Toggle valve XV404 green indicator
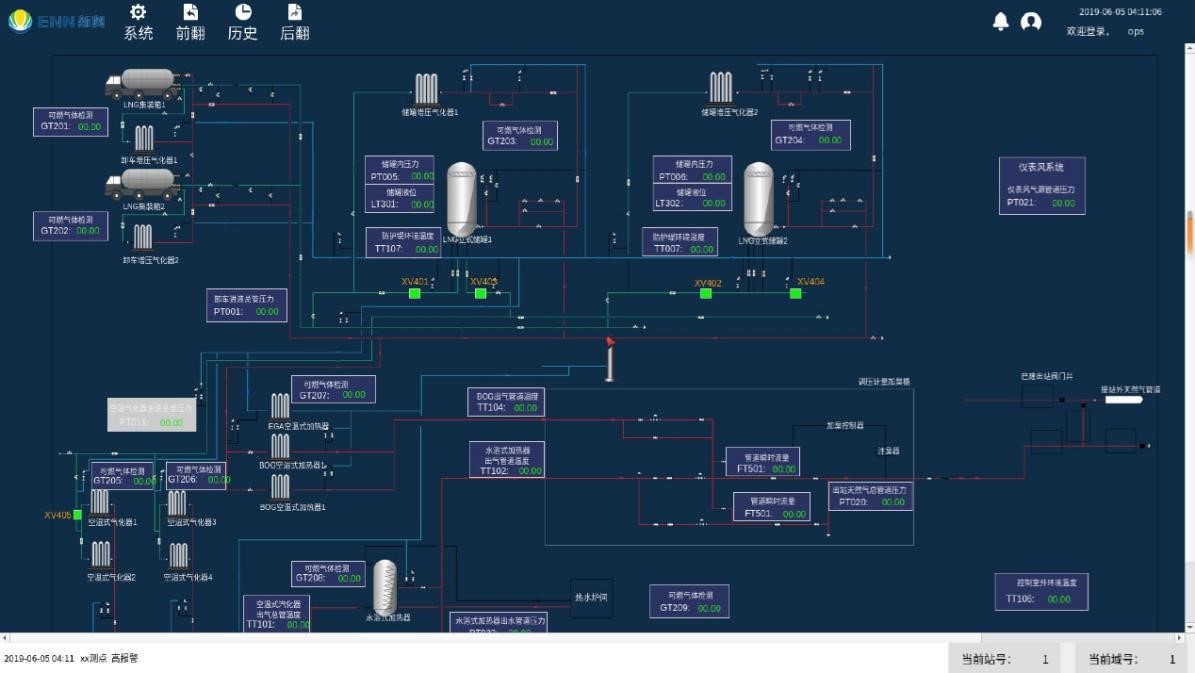 coord(796,293)
